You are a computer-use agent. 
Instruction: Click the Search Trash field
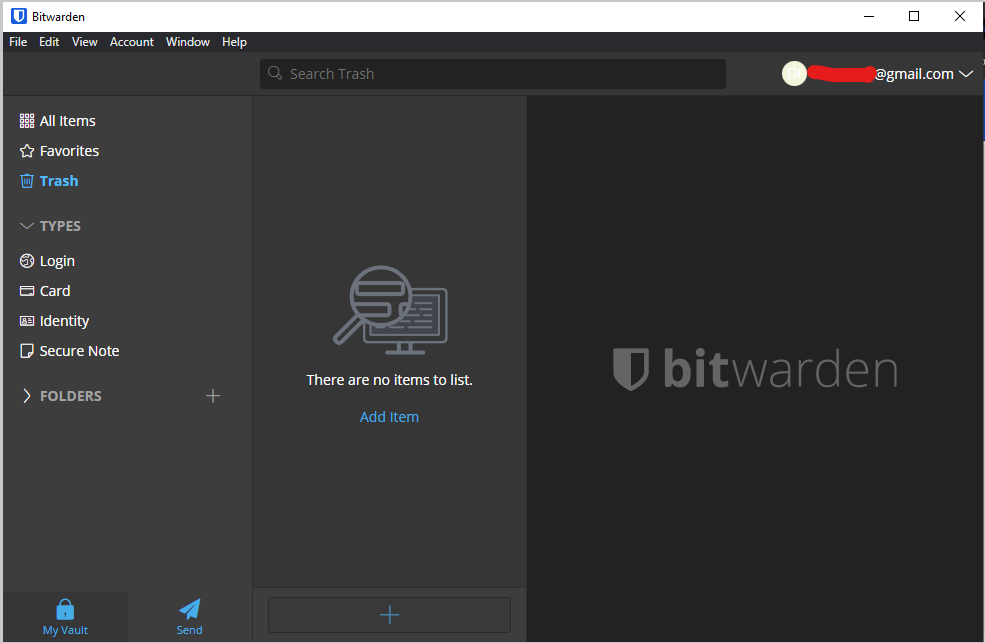pyautogui.click(x=492, y=73)
